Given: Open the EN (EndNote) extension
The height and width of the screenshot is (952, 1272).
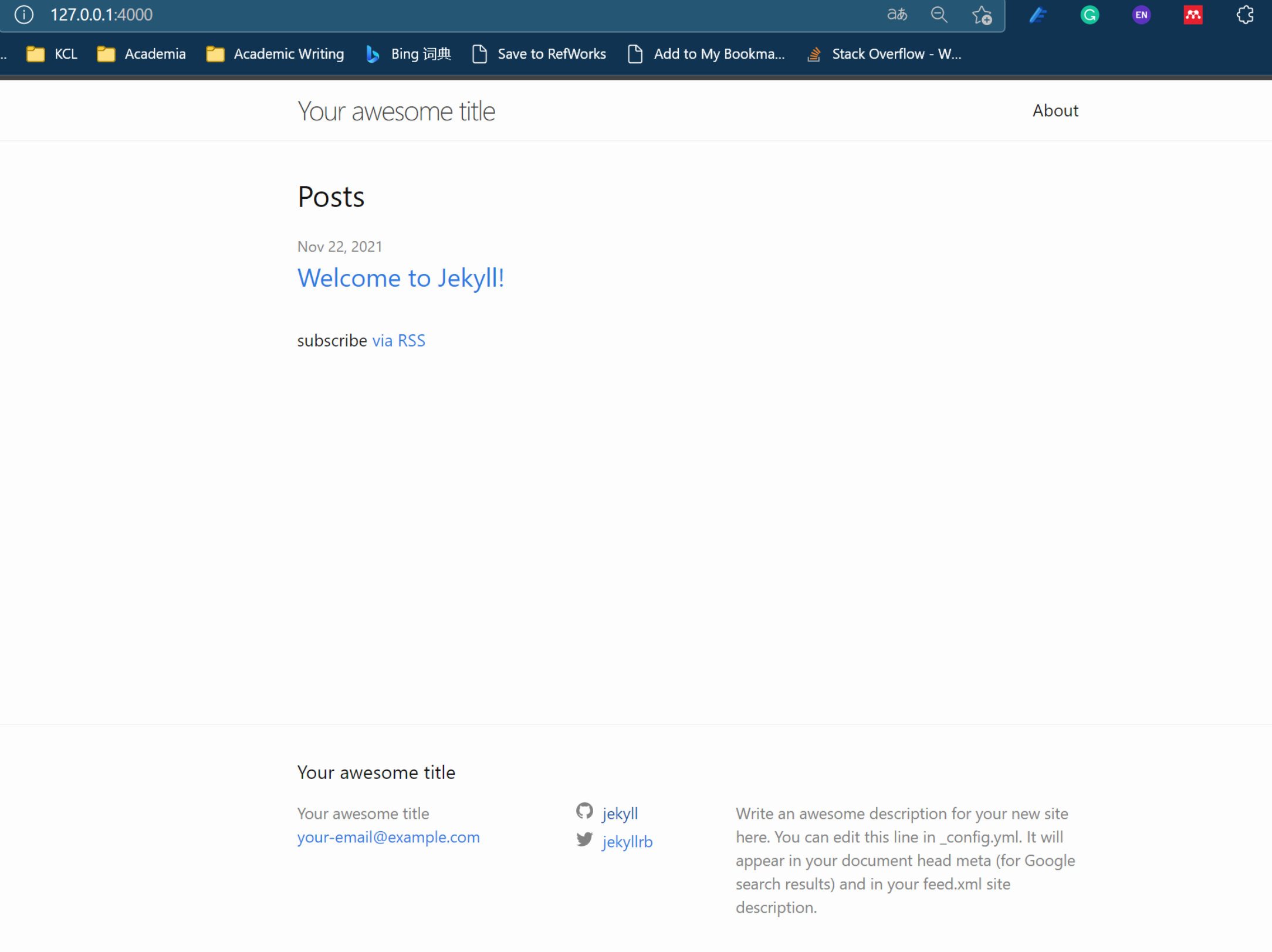Looking at the screenshot, I should pos(1141,15).
